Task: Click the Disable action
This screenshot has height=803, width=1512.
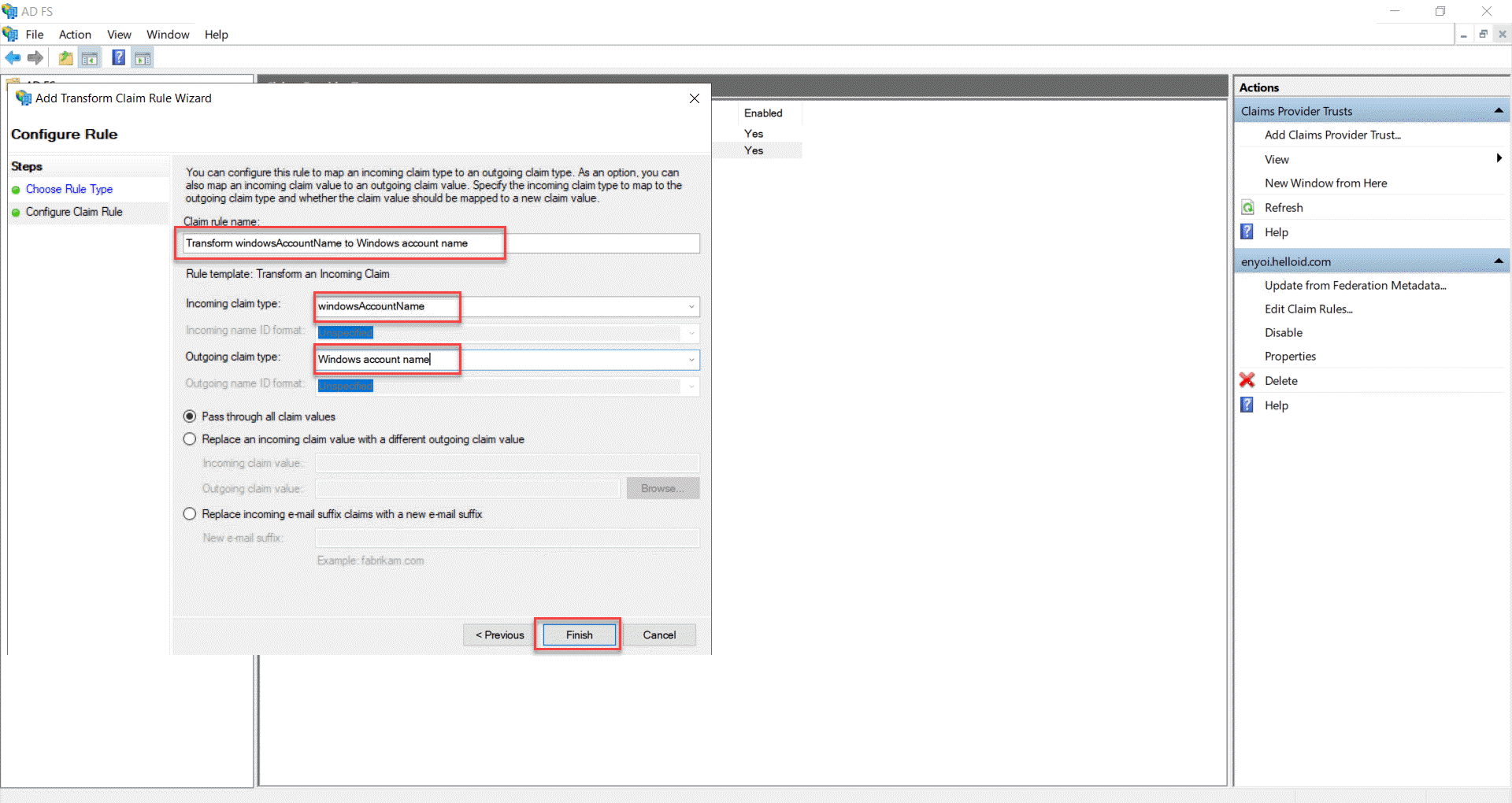Action: 1284,332
